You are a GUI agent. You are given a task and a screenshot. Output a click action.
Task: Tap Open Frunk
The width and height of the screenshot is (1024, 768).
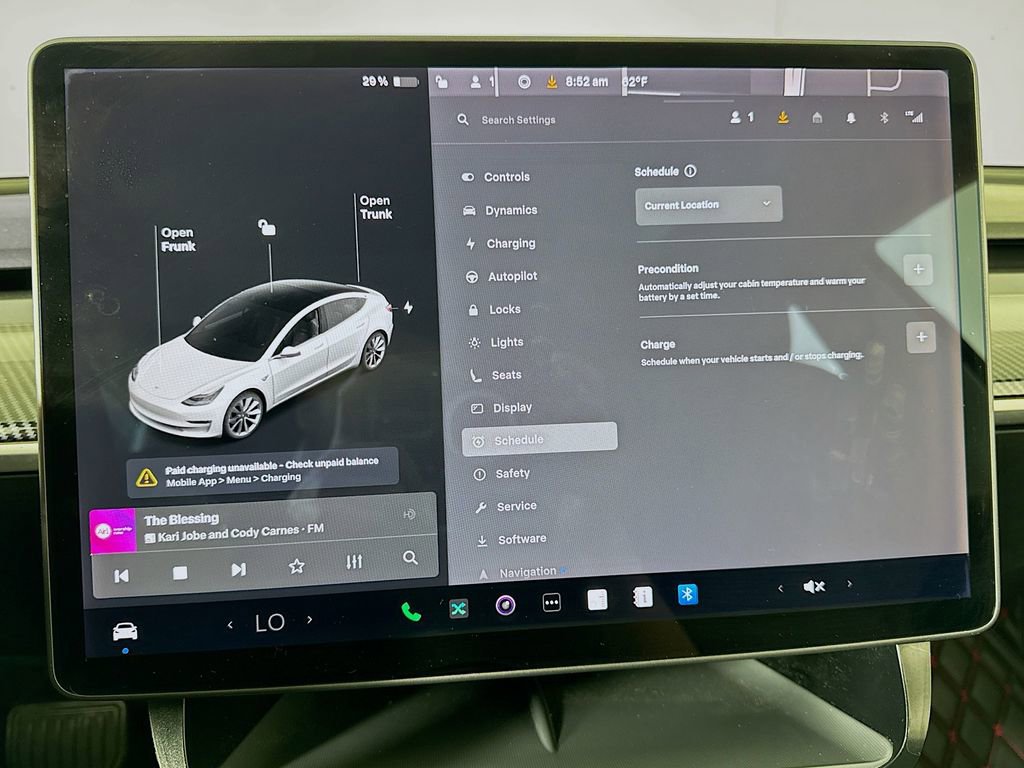178,240
